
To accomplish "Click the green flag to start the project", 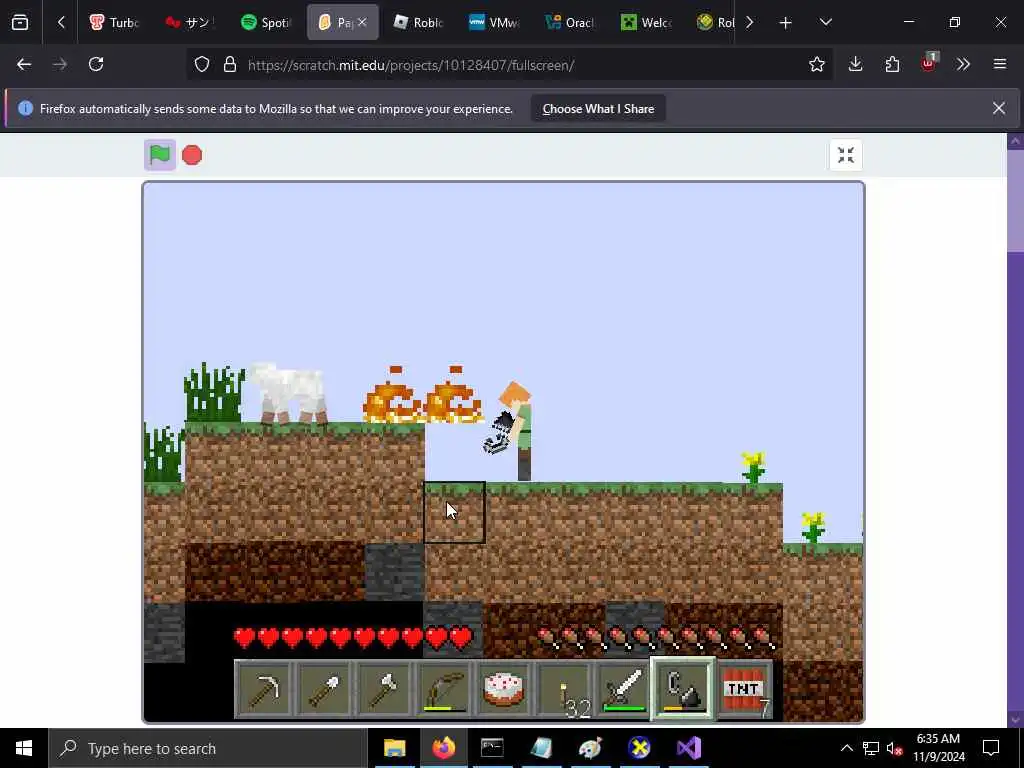I will click(x=160, y=155).
